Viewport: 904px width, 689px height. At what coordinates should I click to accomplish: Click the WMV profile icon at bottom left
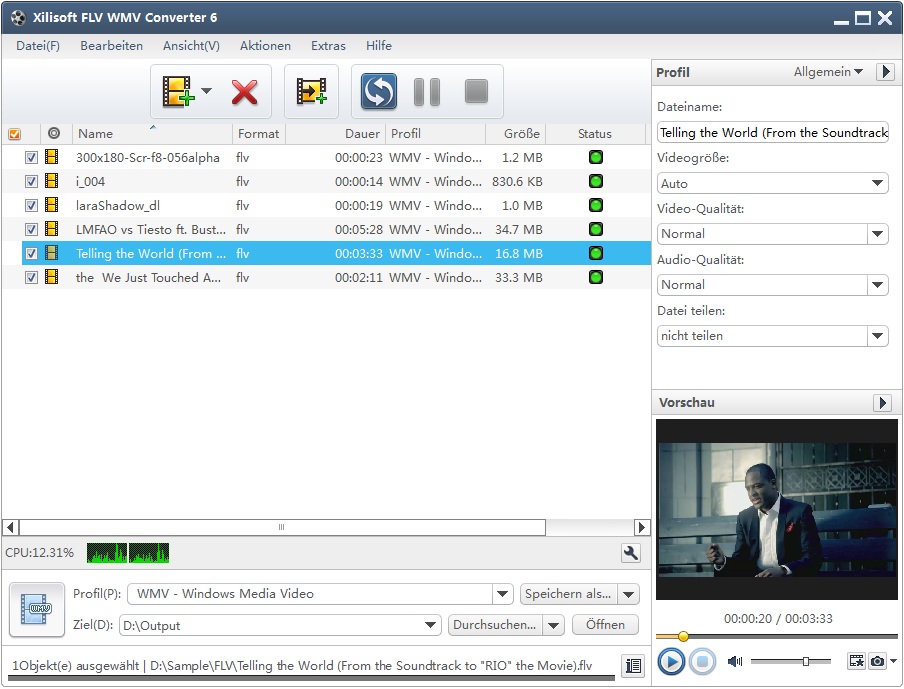point(37,609)
